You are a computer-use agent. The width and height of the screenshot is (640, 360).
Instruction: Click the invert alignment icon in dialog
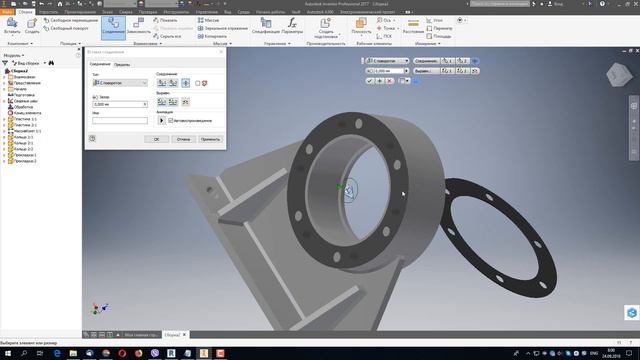(186, 102)
